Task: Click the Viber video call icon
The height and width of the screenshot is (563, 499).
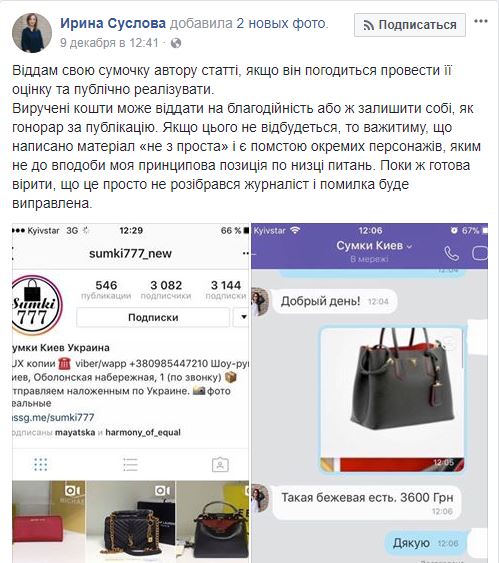Action: tap(480, 253)
